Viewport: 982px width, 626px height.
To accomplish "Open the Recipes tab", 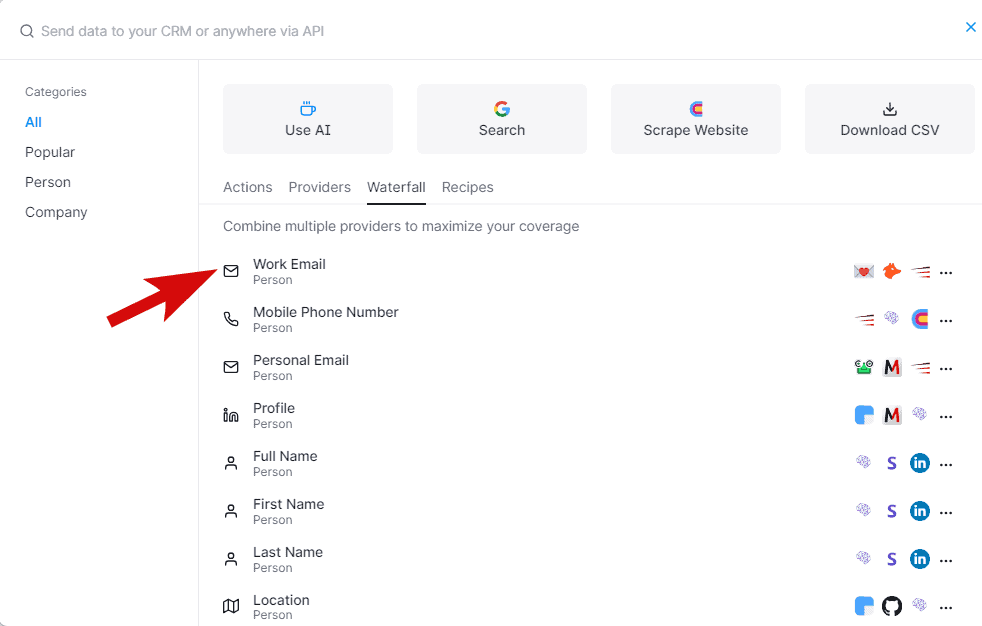I will [467, 187].
